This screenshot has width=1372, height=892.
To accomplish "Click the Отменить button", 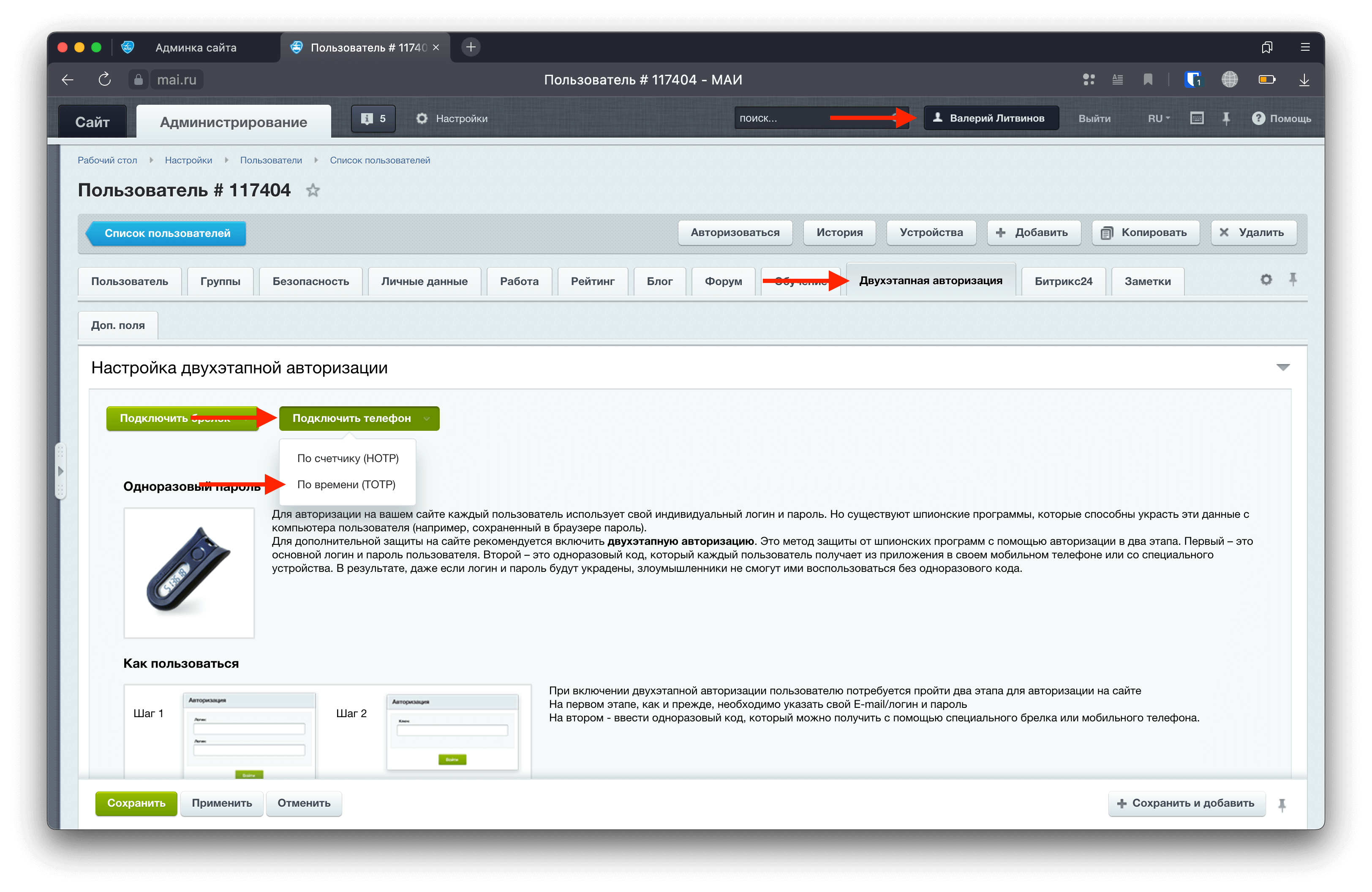I will 304,805.
